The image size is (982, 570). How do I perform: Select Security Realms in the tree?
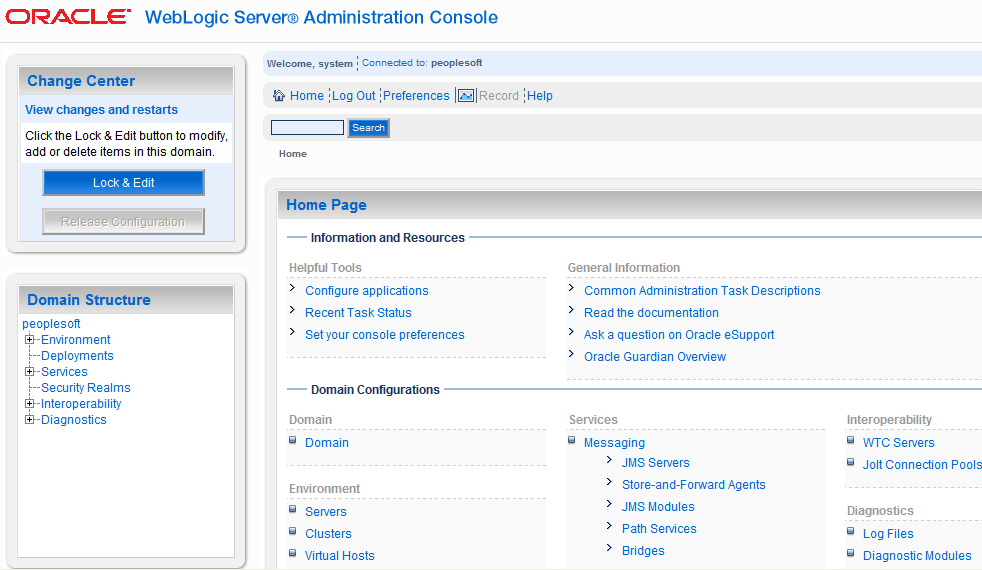pos(86,388)
